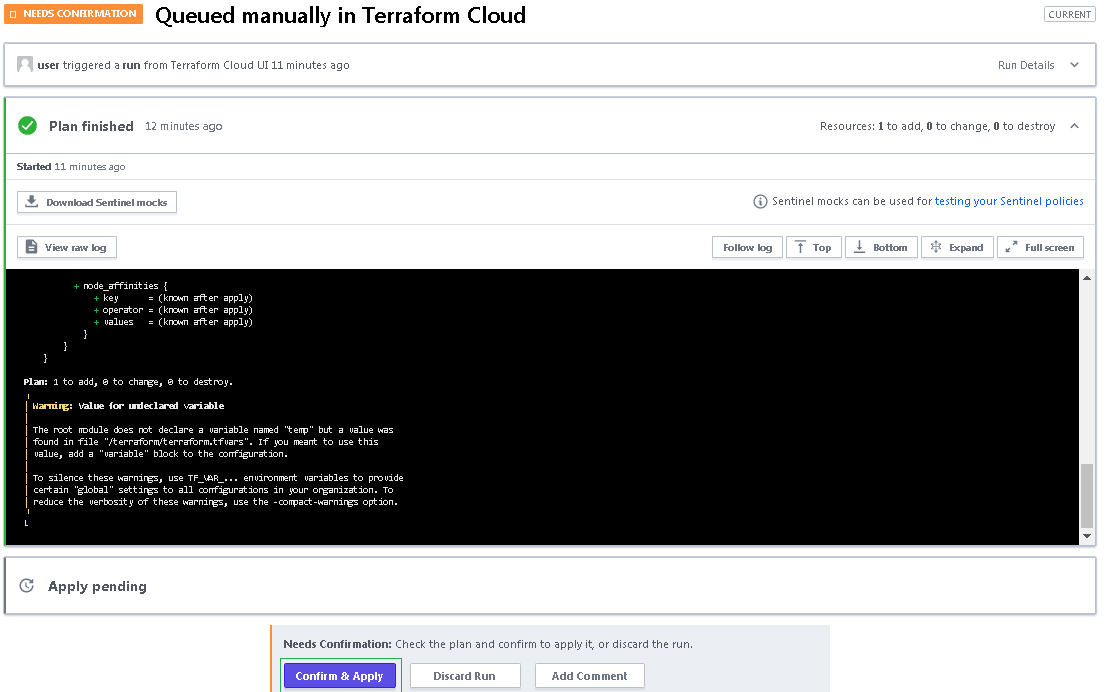Jump to Bottom of the log
This screenshot has height=692, width=1107.
click(x=881, y=247)
